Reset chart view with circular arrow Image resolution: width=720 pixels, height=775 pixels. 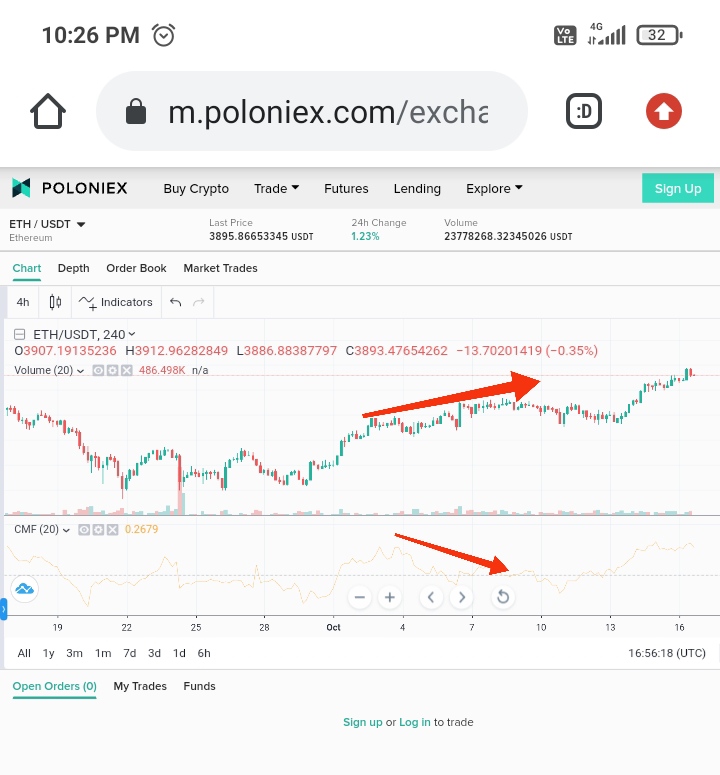503,597
